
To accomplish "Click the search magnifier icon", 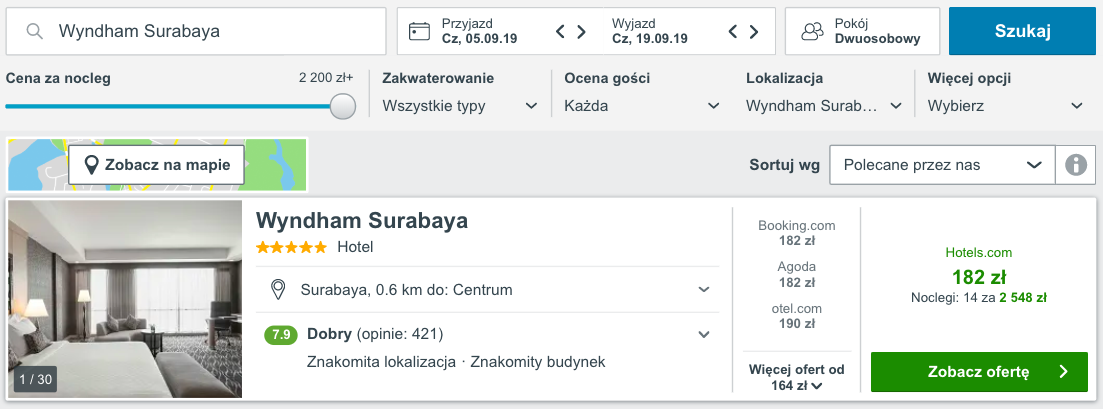I will point(35,31).
